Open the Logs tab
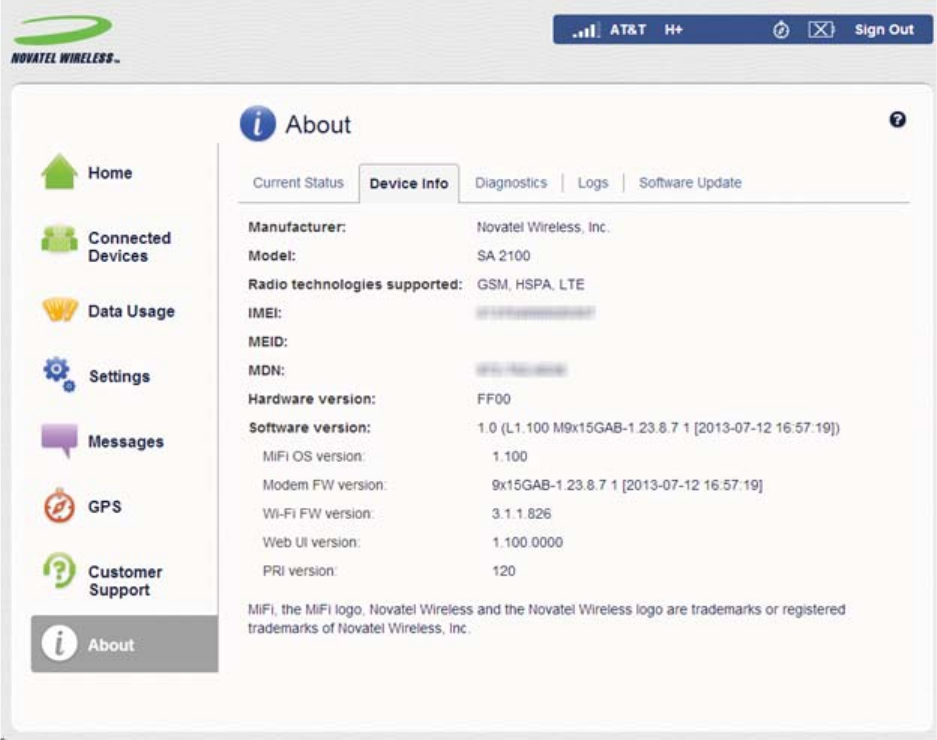937x740 pixels. (593, 182)
